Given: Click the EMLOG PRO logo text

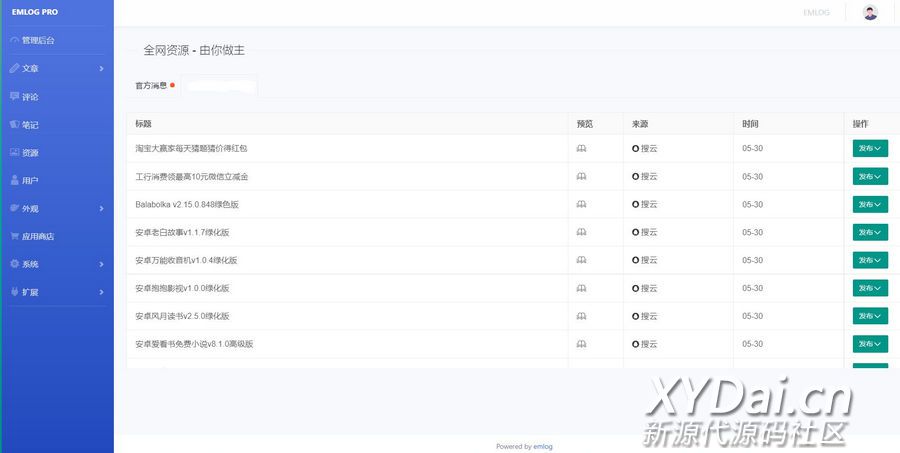Looking at the screenshot, I should click(x=35, y=12).
